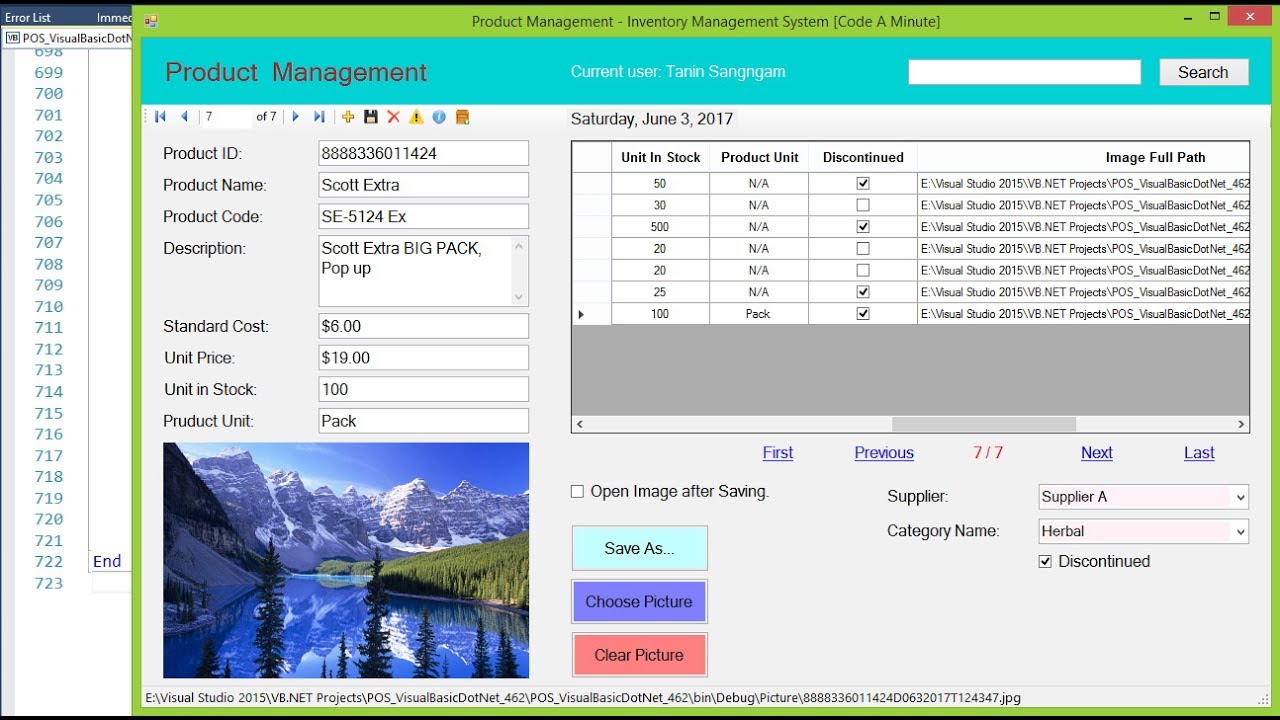This screenshot has width=1280, height=720.
Task: Go to first record in navigator toolbar
Action: tap(160, 117)
